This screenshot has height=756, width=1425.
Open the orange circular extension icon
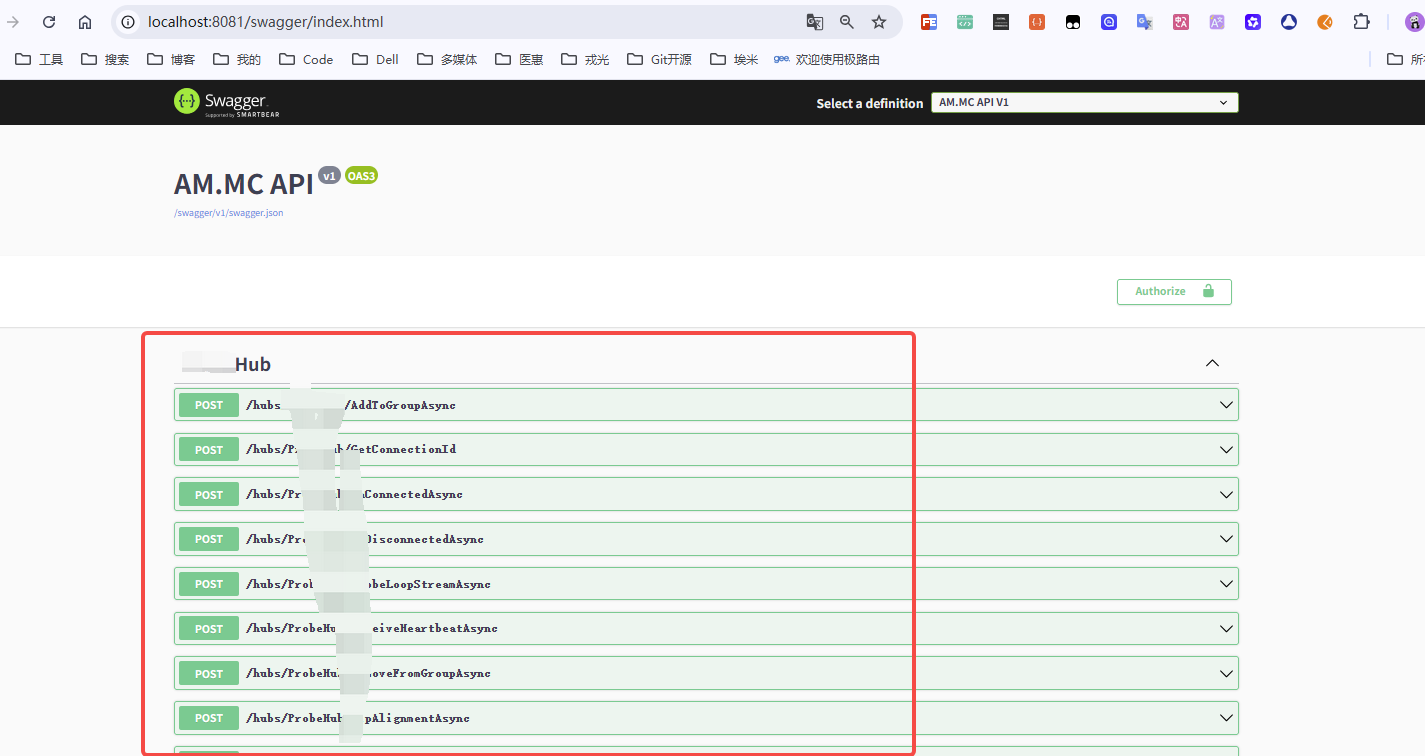pyautogui.click(x=1325, y=22)
